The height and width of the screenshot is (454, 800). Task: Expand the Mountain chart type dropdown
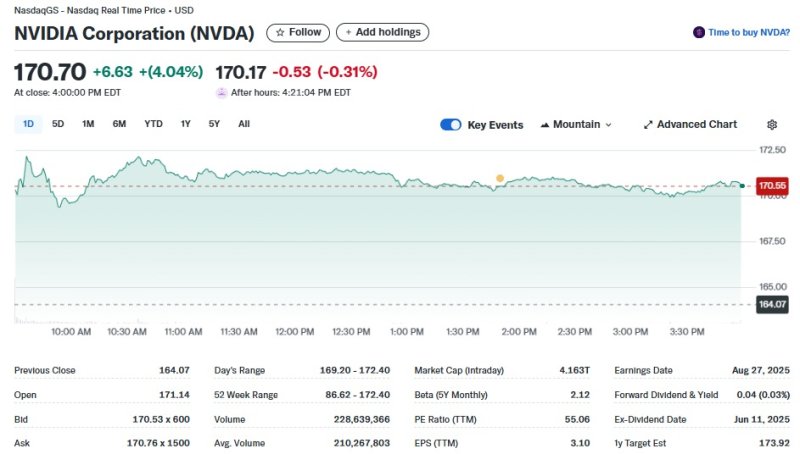608,125
